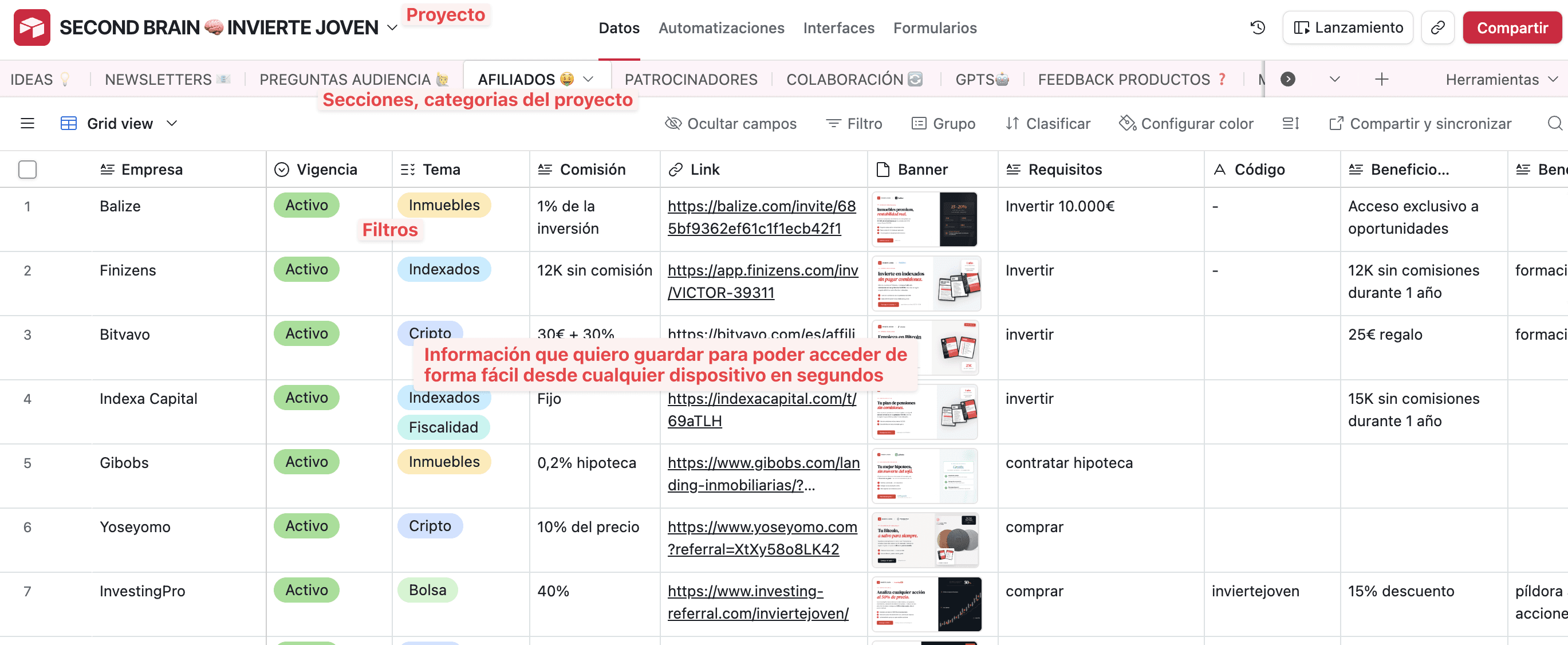The height and width of the screenshot is (645, 1568).
Task: Open the Balize banner thumbnail
Action: click(x=925, y=219)
